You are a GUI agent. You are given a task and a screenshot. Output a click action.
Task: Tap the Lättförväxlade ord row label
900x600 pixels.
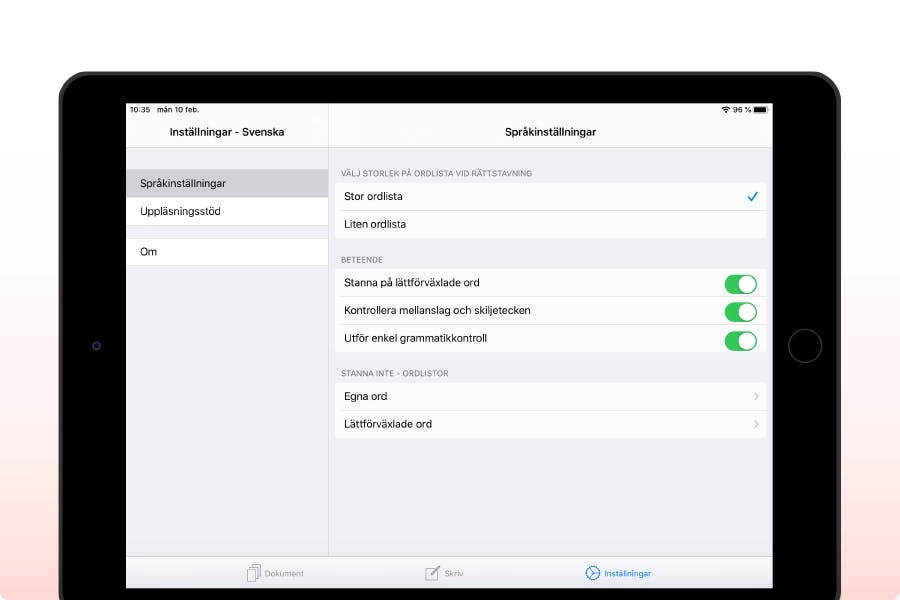[x=388, y=424]
